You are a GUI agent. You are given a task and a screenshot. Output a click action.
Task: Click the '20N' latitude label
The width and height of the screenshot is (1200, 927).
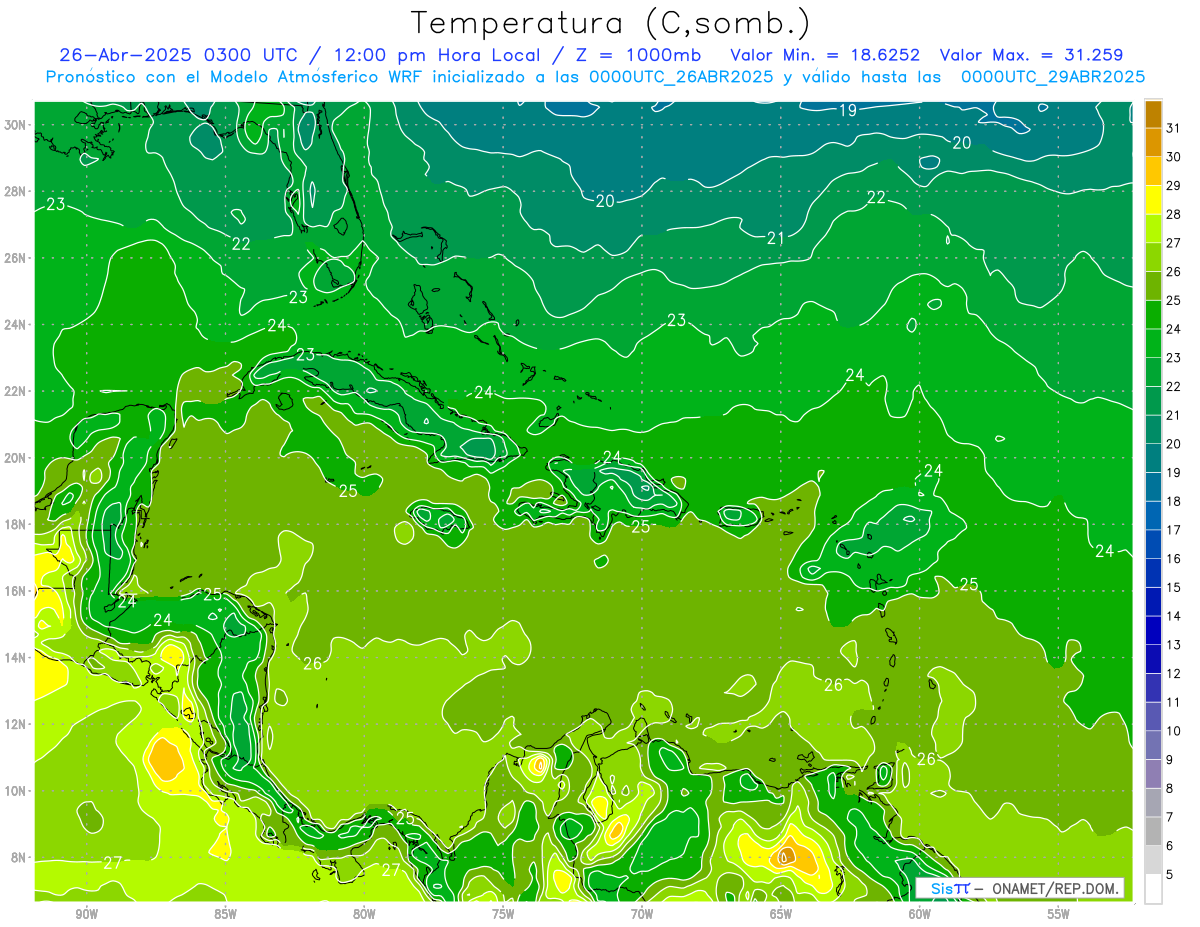tap(16, 458)
